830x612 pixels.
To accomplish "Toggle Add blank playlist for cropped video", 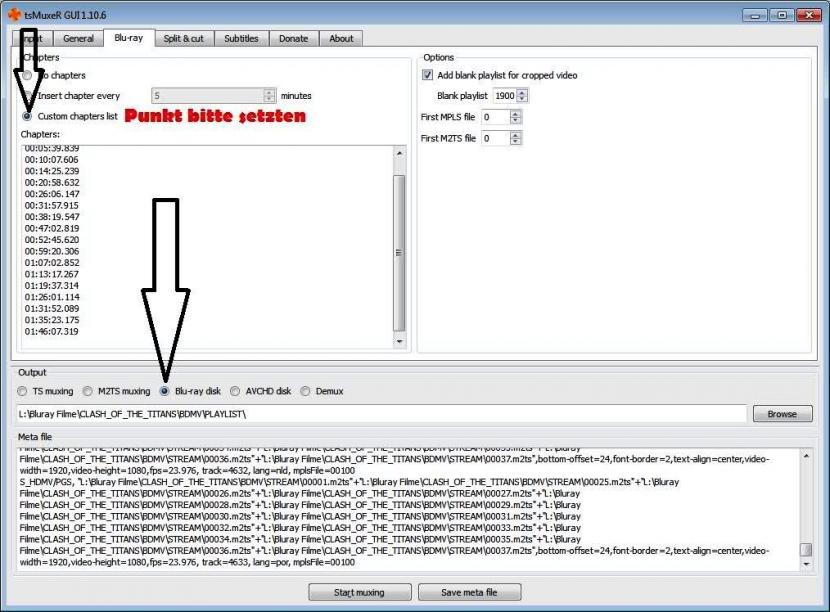I will 428,75.
